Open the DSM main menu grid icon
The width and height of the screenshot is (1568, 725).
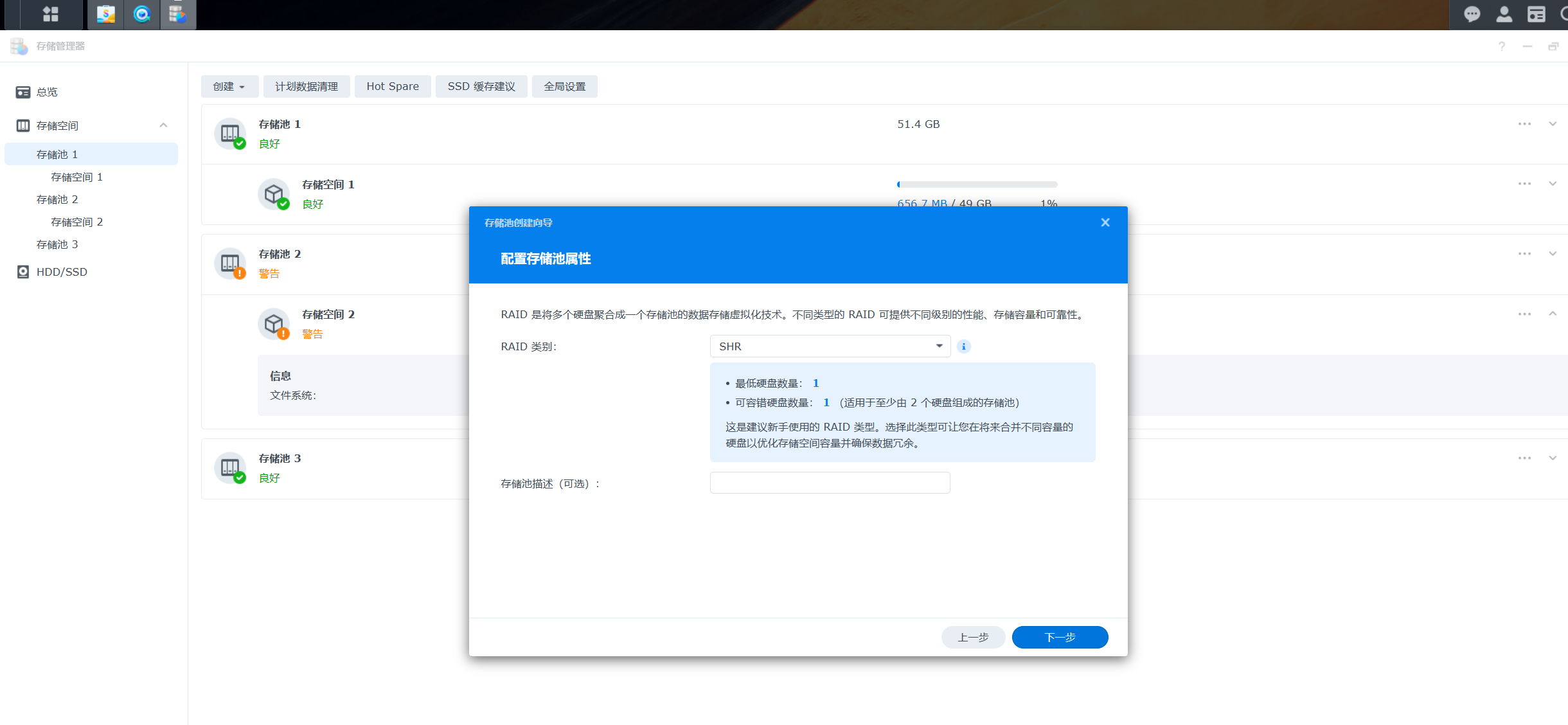coord(51,14)
